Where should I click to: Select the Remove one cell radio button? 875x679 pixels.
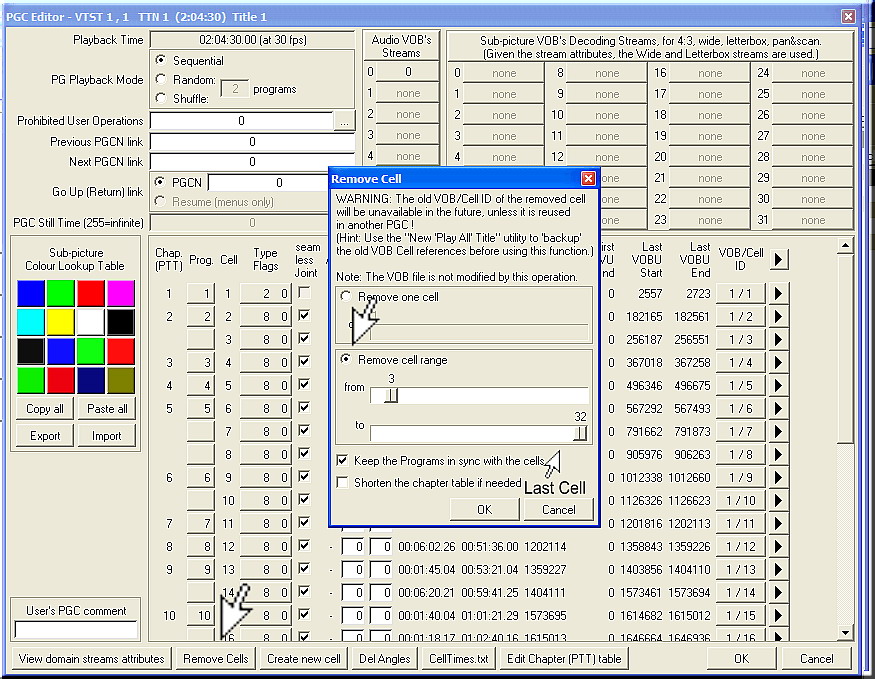pos(347,297)
